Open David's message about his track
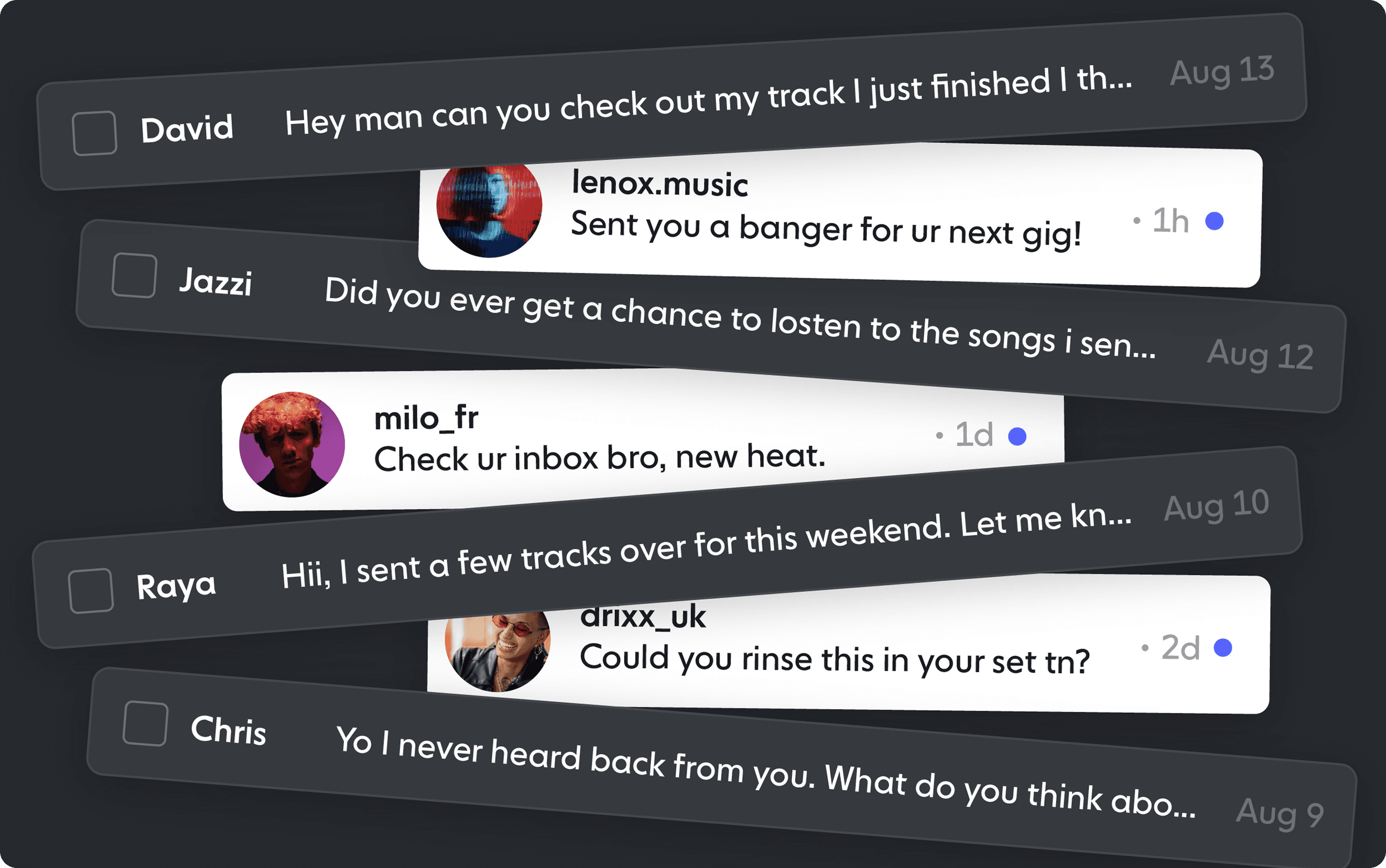This screenshot has height=868, width=1386. 708,102
